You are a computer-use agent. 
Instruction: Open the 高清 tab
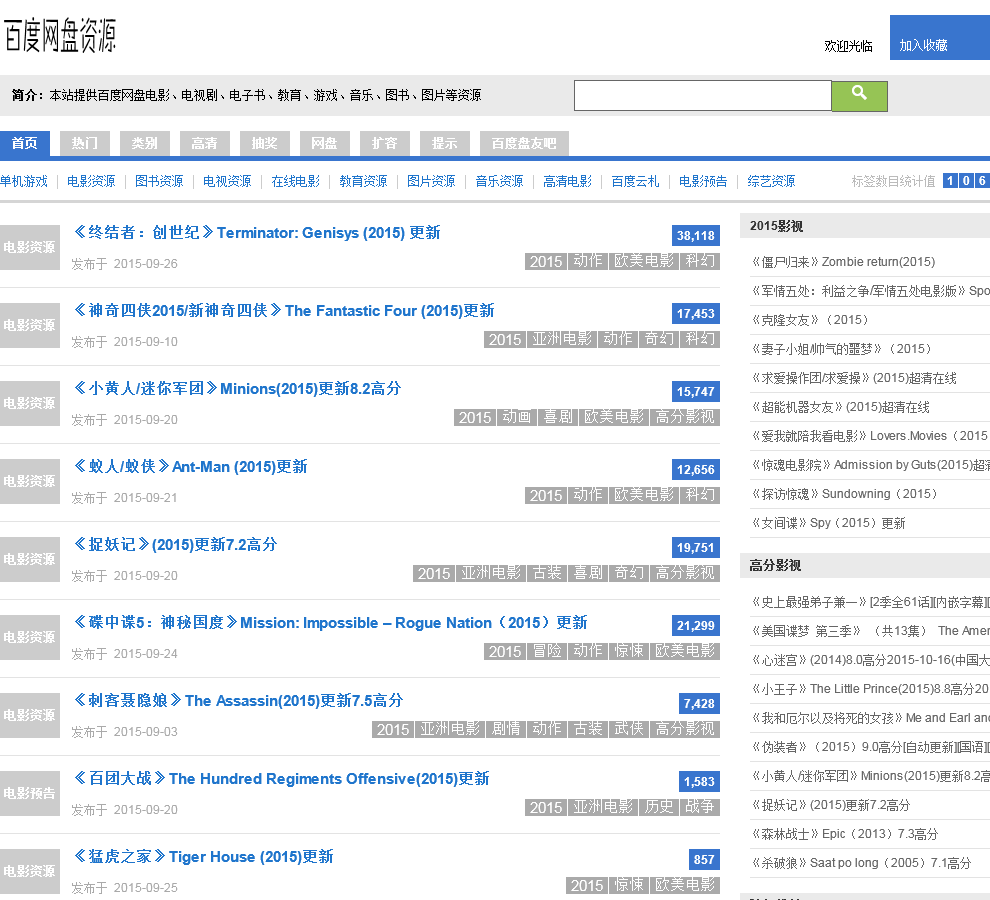205,143
